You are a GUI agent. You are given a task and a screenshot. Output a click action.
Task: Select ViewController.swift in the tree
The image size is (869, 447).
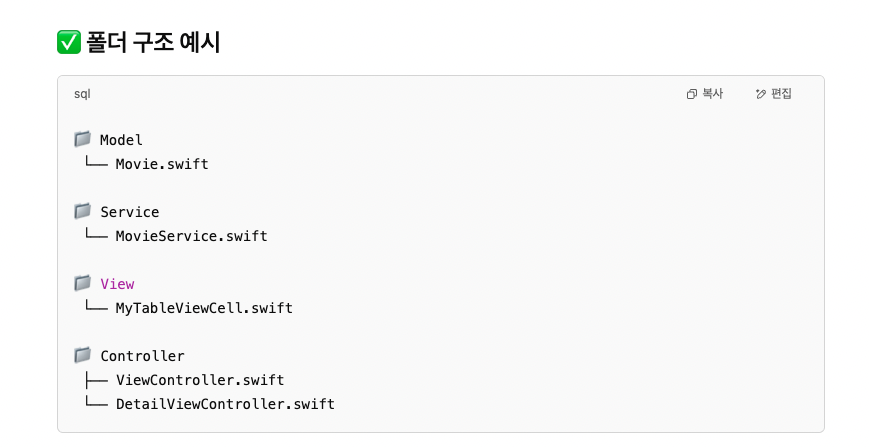(x=200, y=380)
